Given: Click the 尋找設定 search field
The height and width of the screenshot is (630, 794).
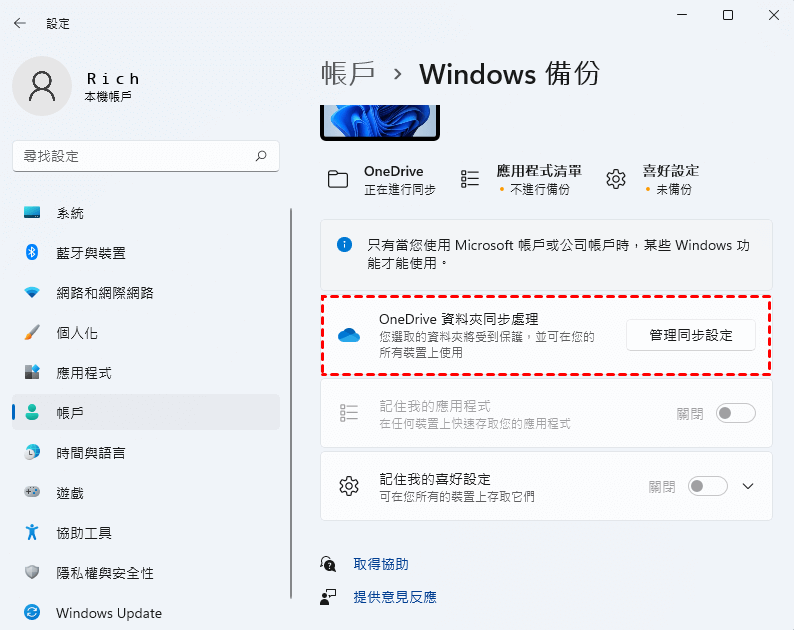Looking at the screenshot, I should (x=146, y=156).
